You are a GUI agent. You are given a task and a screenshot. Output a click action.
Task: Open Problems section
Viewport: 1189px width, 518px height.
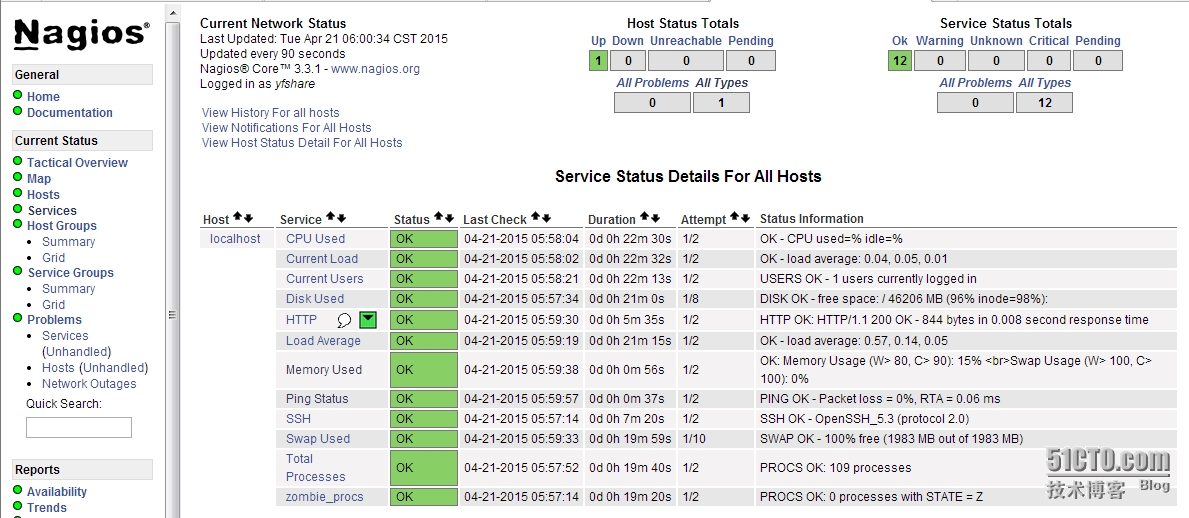point(55,320)
